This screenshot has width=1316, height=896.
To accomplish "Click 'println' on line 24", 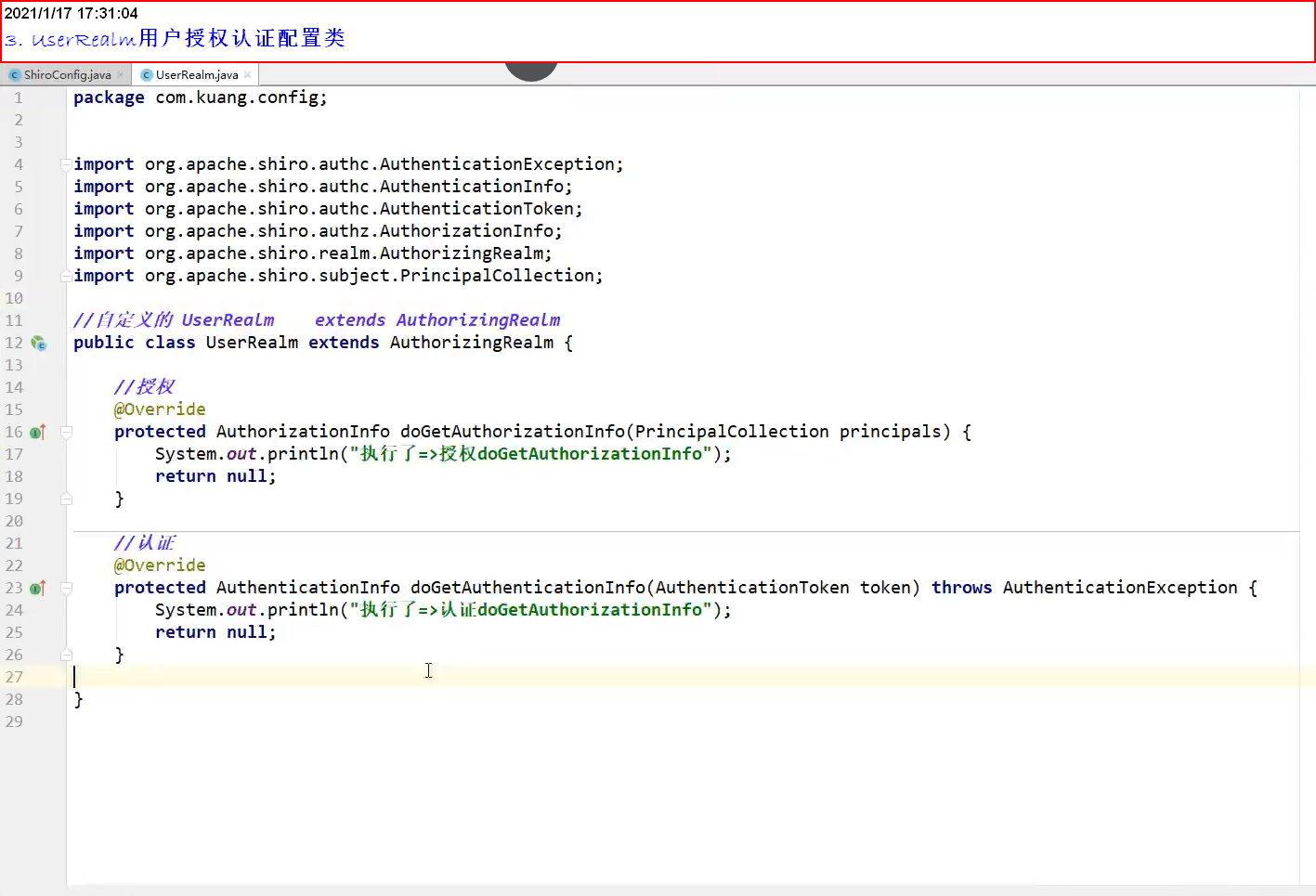I will (303, 610).
